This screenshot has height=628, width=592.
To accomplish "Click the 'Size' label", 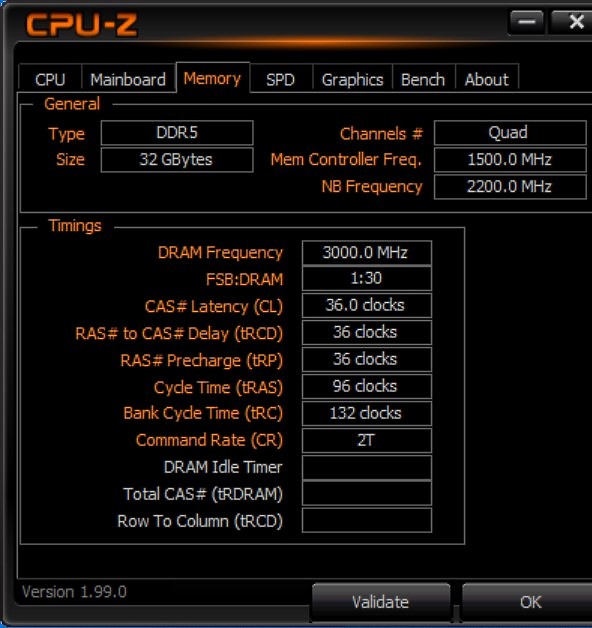I will tap(70, 159).
